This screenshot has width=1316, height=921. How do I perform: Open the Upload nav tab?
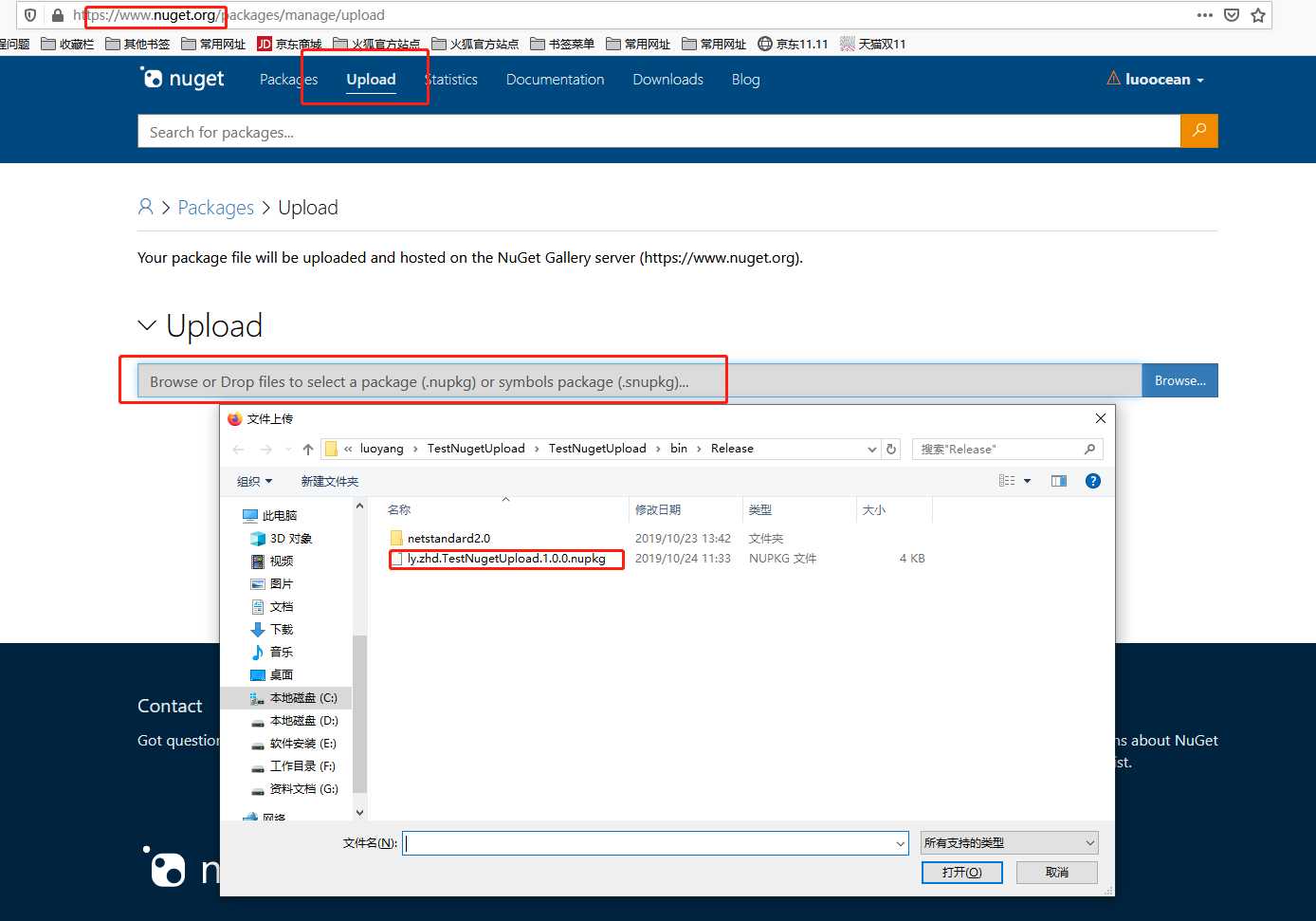pos(371,79)
